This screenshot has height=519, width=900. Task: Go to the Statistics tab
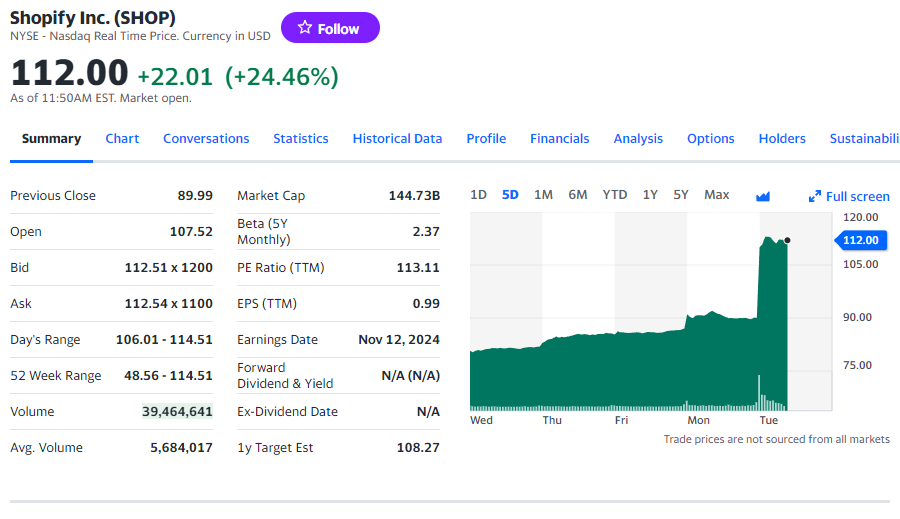pos(301,138)
